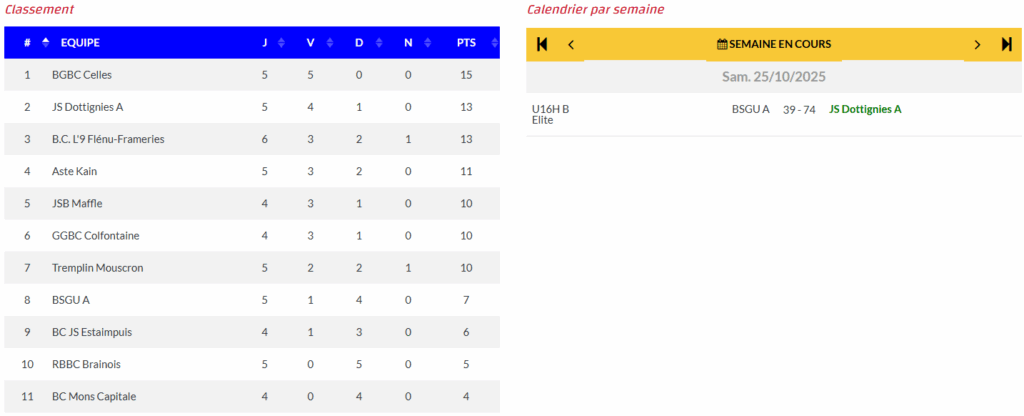1024x416 pixels.
Task: Click BSGU A team in the match
Action: pyautogui.click(x=750, y=109)
